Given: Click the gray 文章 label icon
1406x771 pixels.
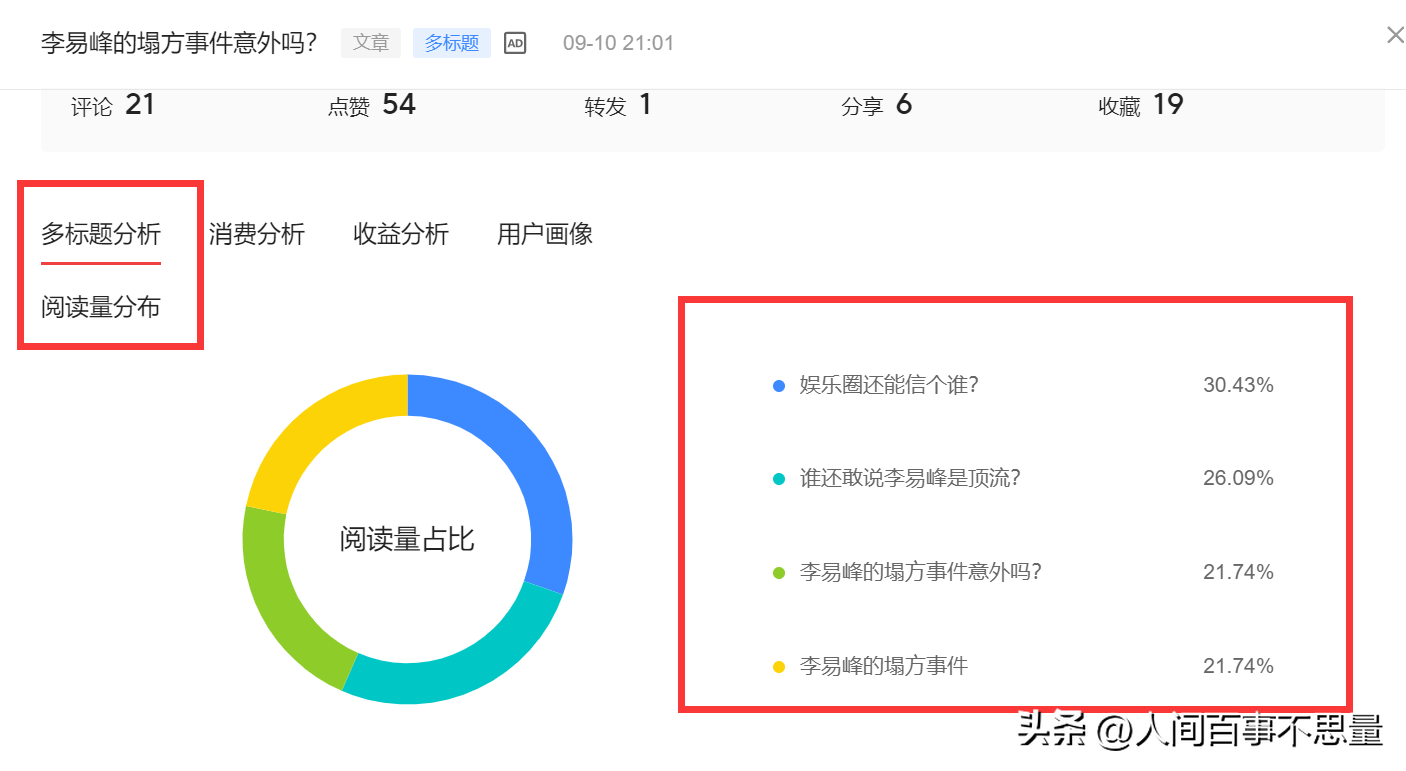Looking at the screenshot, I should tap(370, 43).
